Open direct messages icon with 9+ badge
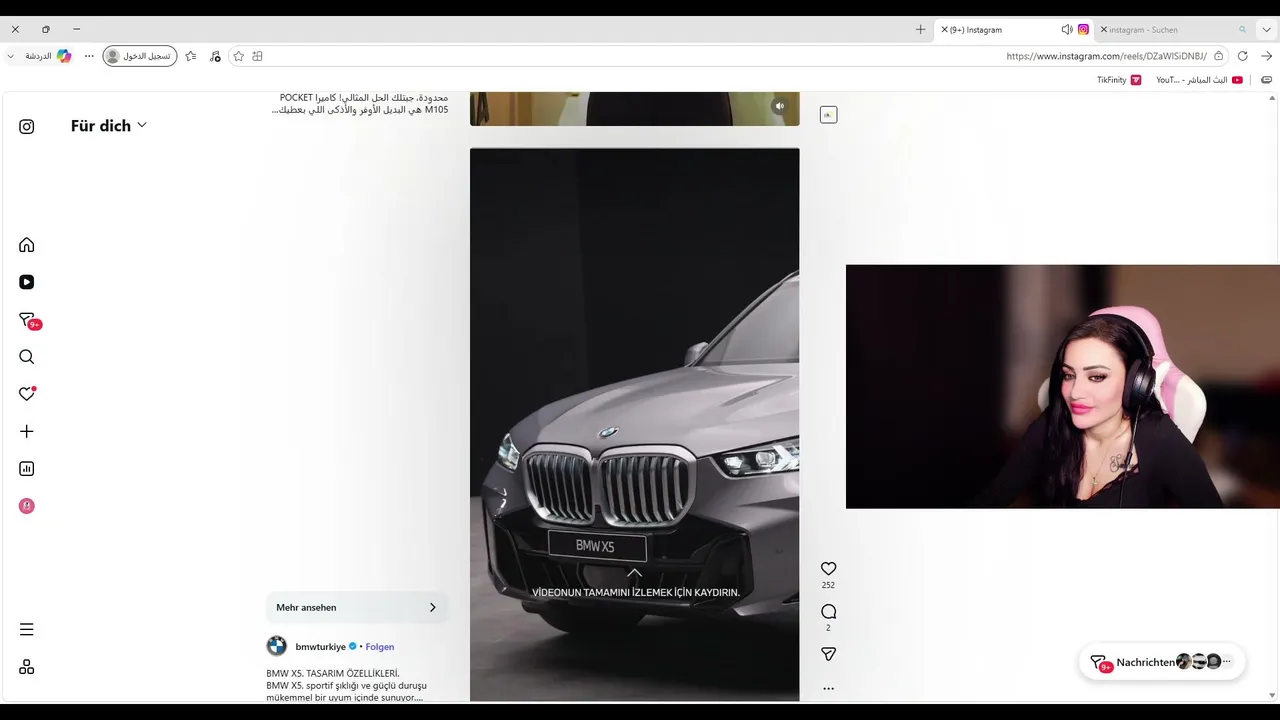Screen dimensions: 1280x720 28,320
